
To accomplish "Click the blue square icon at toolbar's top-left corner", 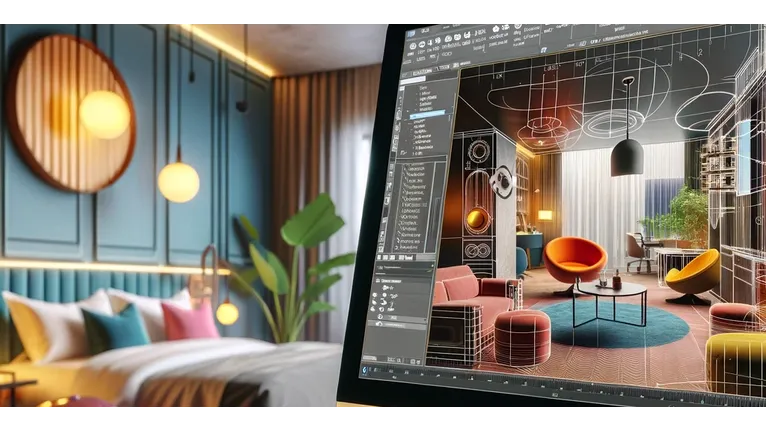I will pyautogui.click(x=411, y=34).
